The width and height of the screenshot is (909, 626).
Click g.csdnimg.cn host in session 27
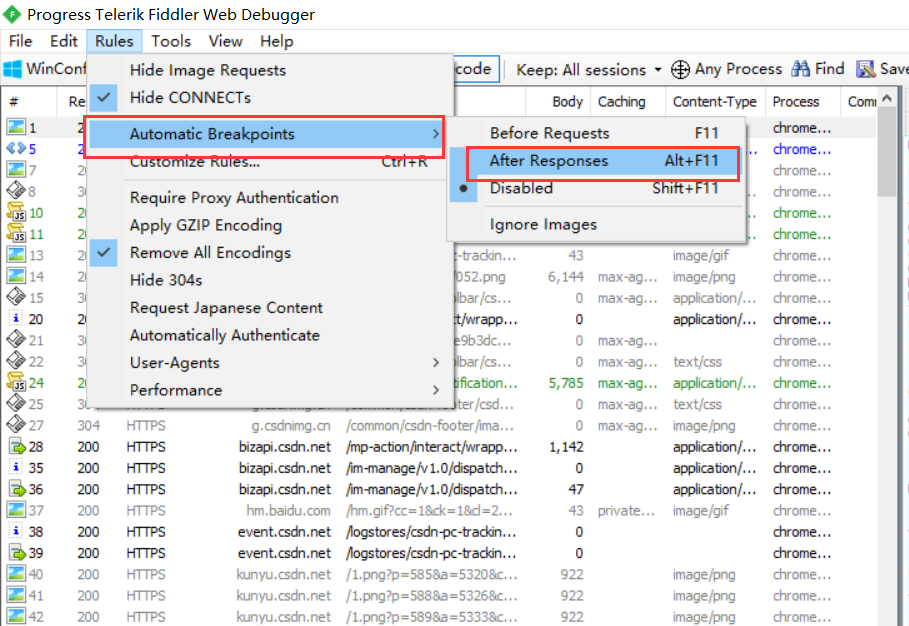[290, 425]
